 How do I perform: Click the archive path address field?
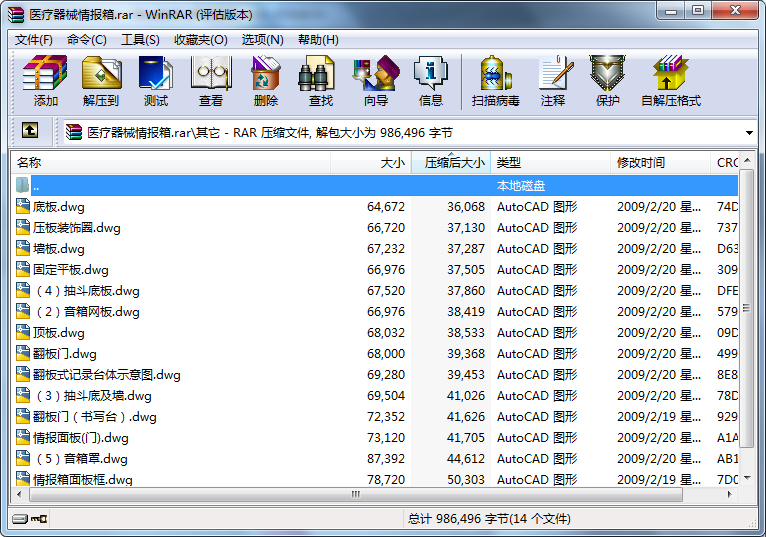(x=409, y=132)
